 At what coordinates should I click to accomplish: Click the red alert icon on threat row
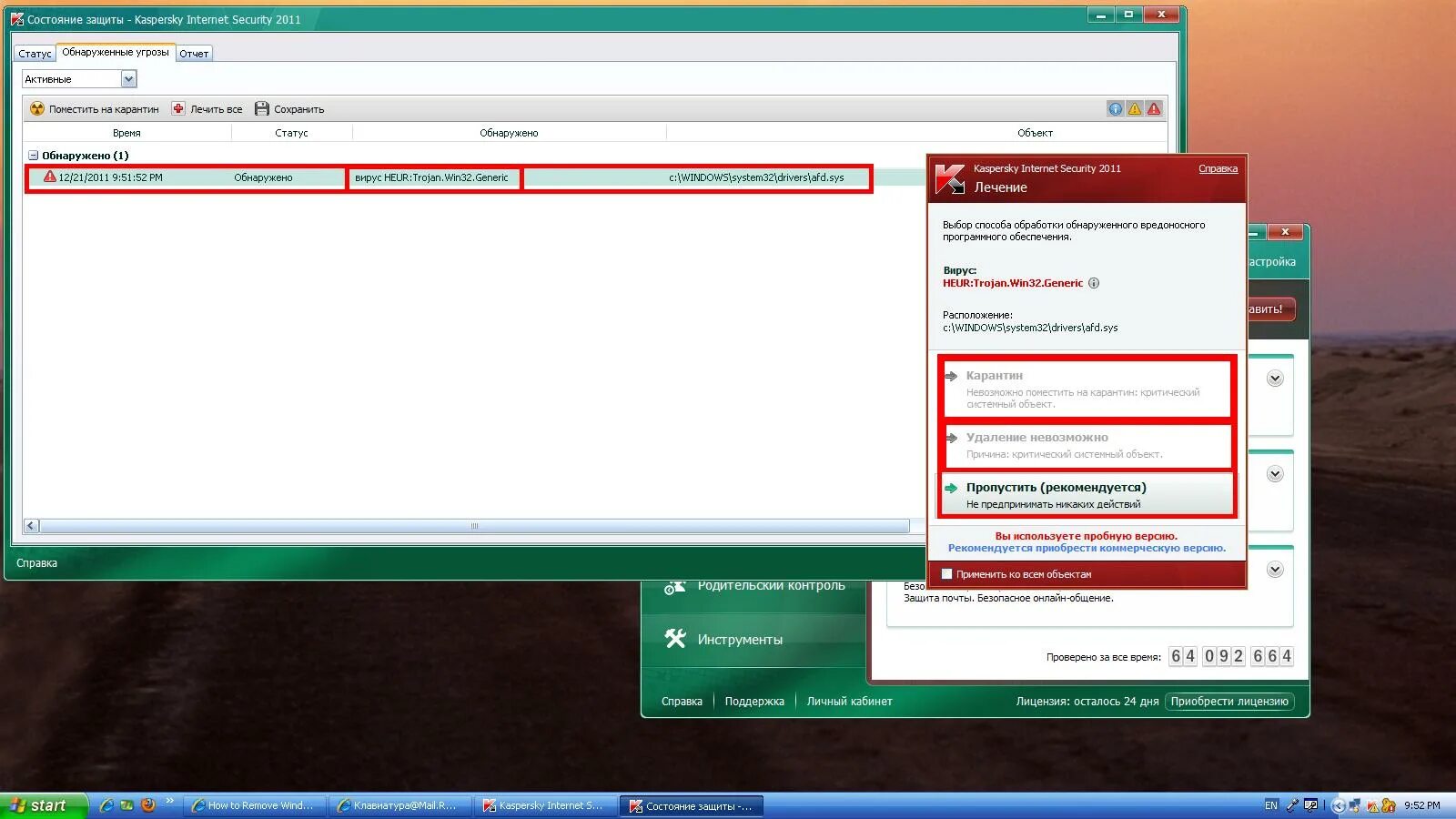pos(50,177)
